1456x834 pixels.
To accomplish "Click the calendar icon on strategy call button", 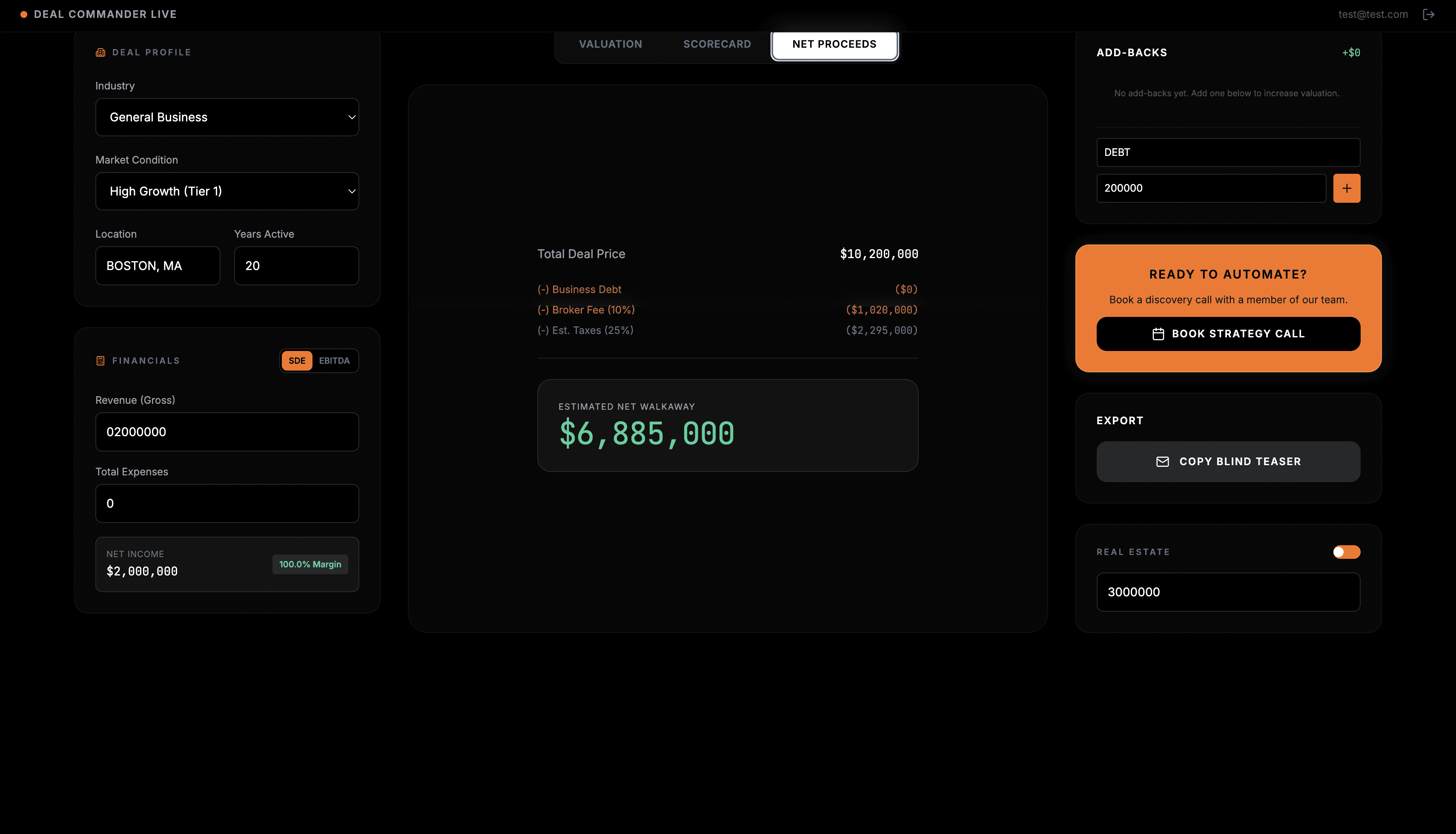I will coord(1158,334).
